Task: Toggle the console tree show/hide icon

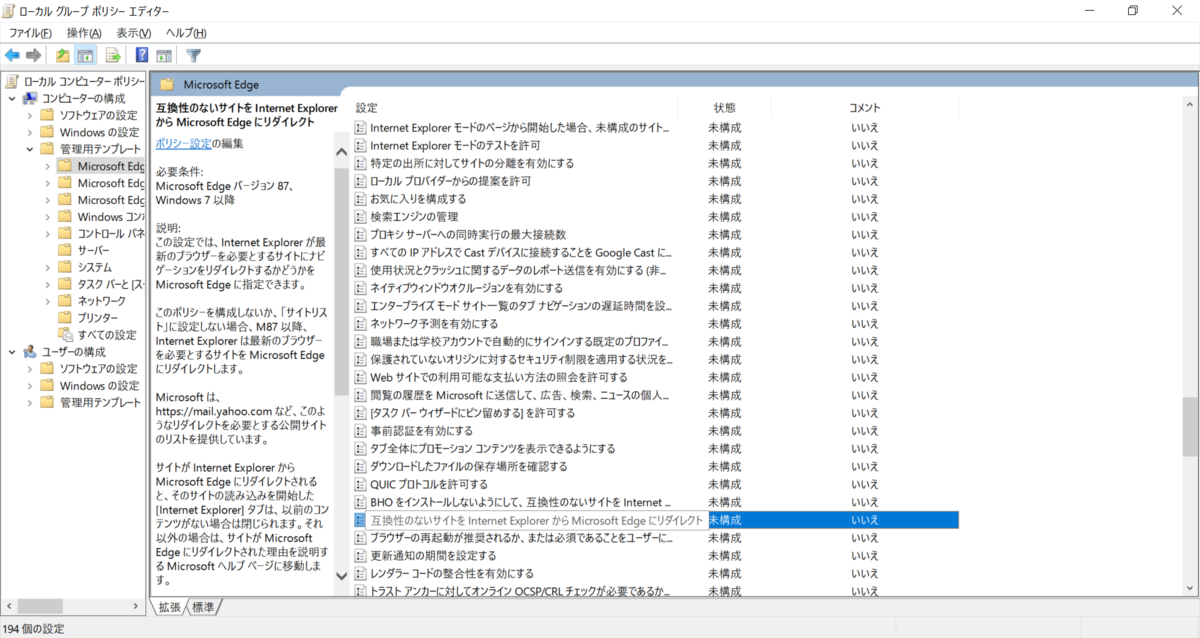Action: [x=86, y=55]
